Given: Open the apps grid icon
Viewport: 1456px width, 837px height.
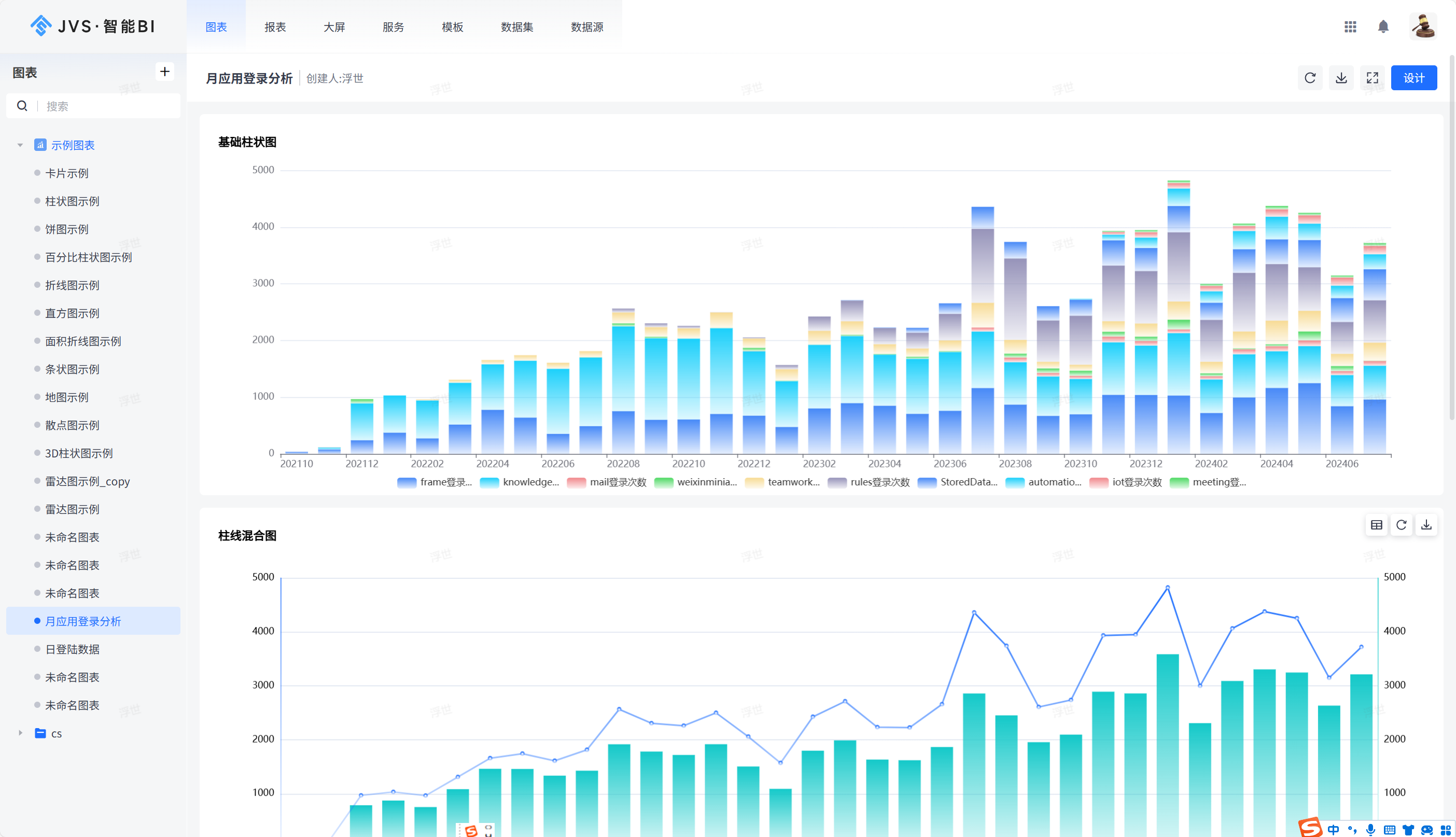Looking at the screenshot, I should click(1350, 27).
